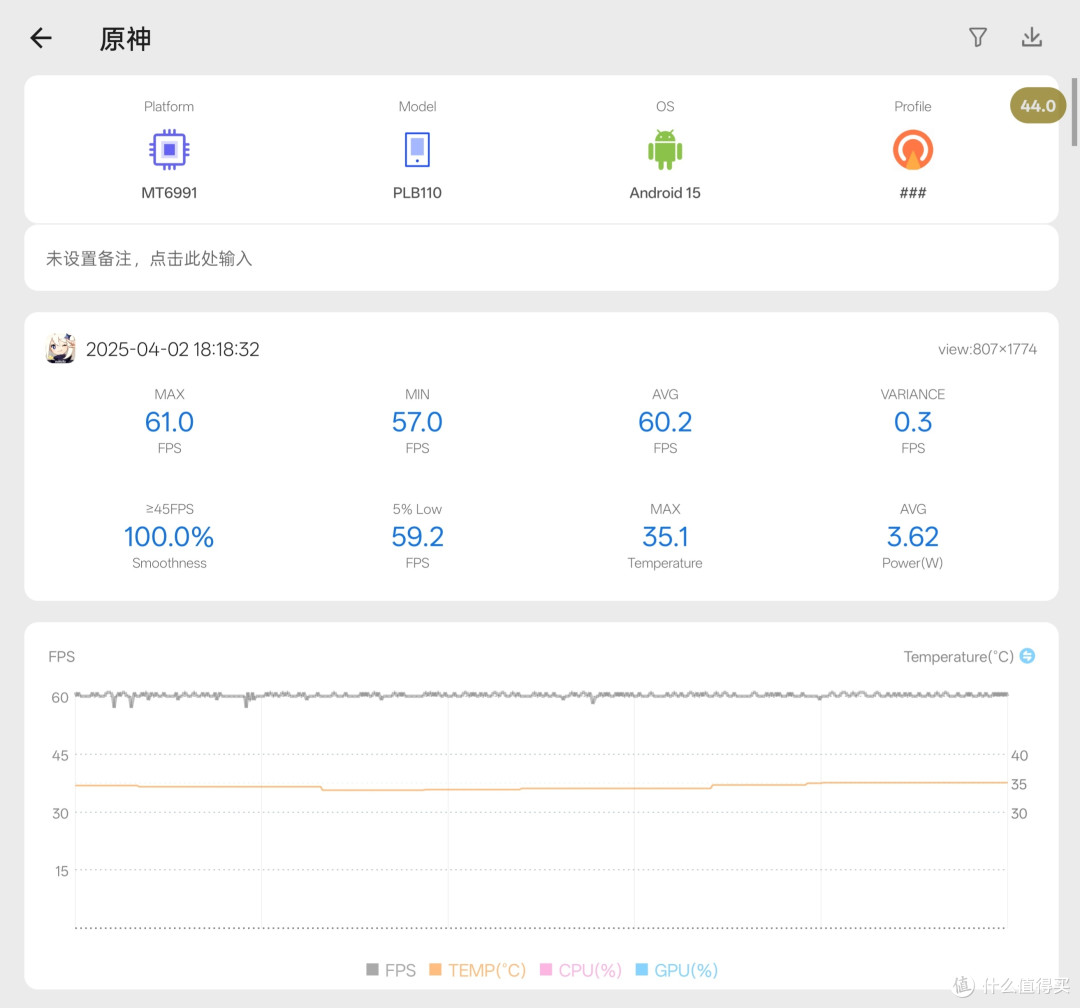Select the PLB110 model label
Screen dimensions: 1080x1008
click(x=417, y=193)
